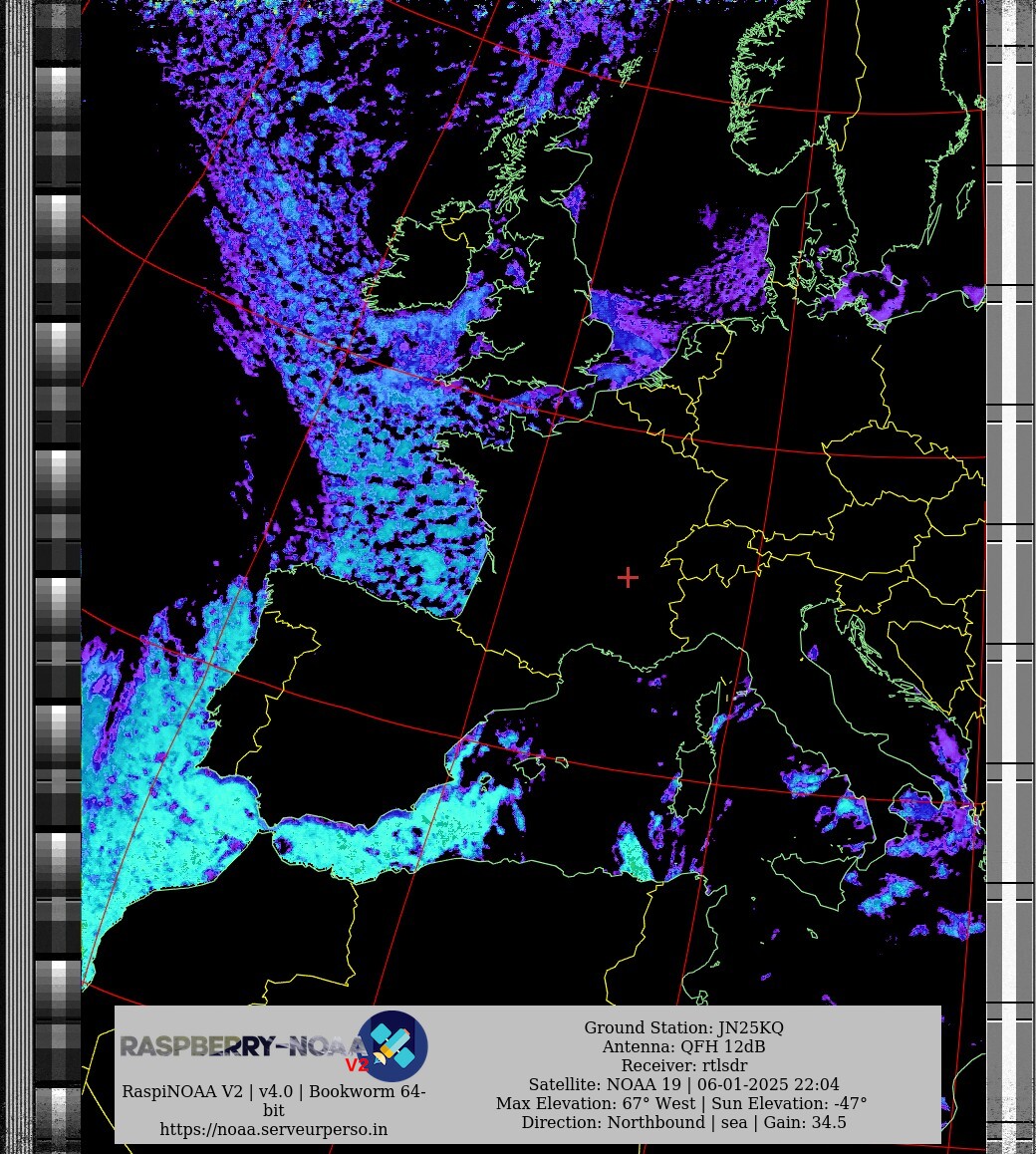Click the Antenna: QFH 12dB line
The width and height of the screenshot is (1036, 1154).
click(683, 1046)
